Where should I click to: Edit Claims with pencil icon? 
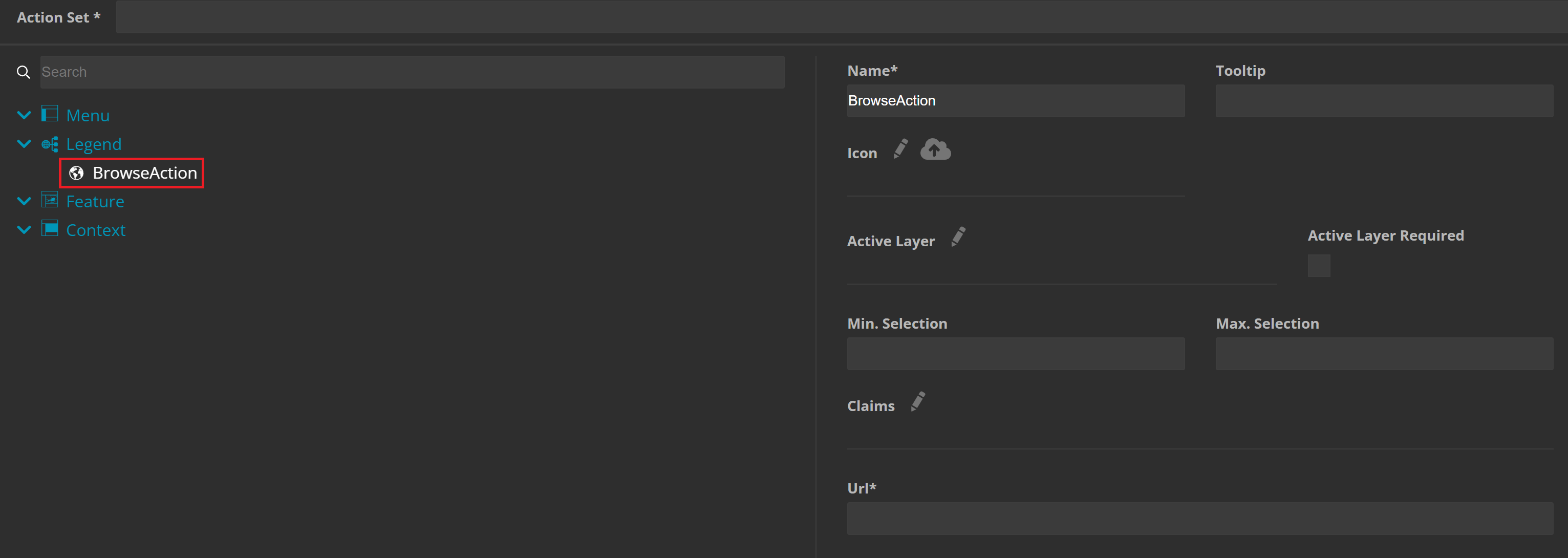click(918, 402)
